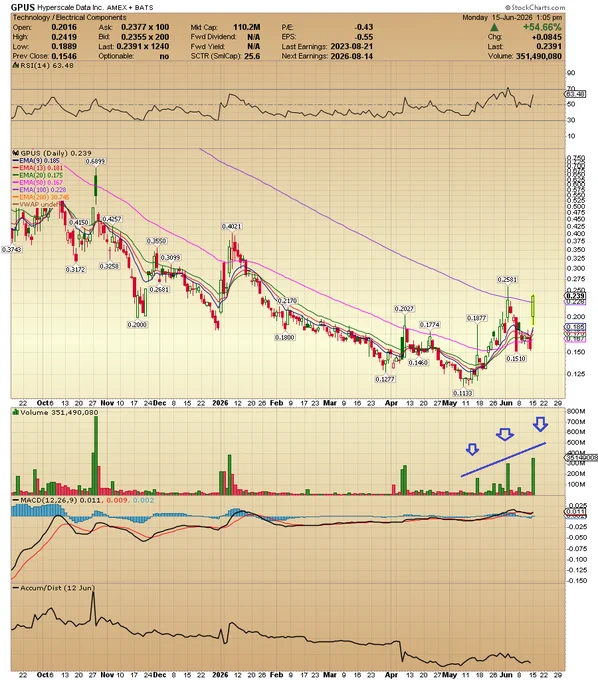Click the Bid quote 0.2355 x 200

click(145, 37)
